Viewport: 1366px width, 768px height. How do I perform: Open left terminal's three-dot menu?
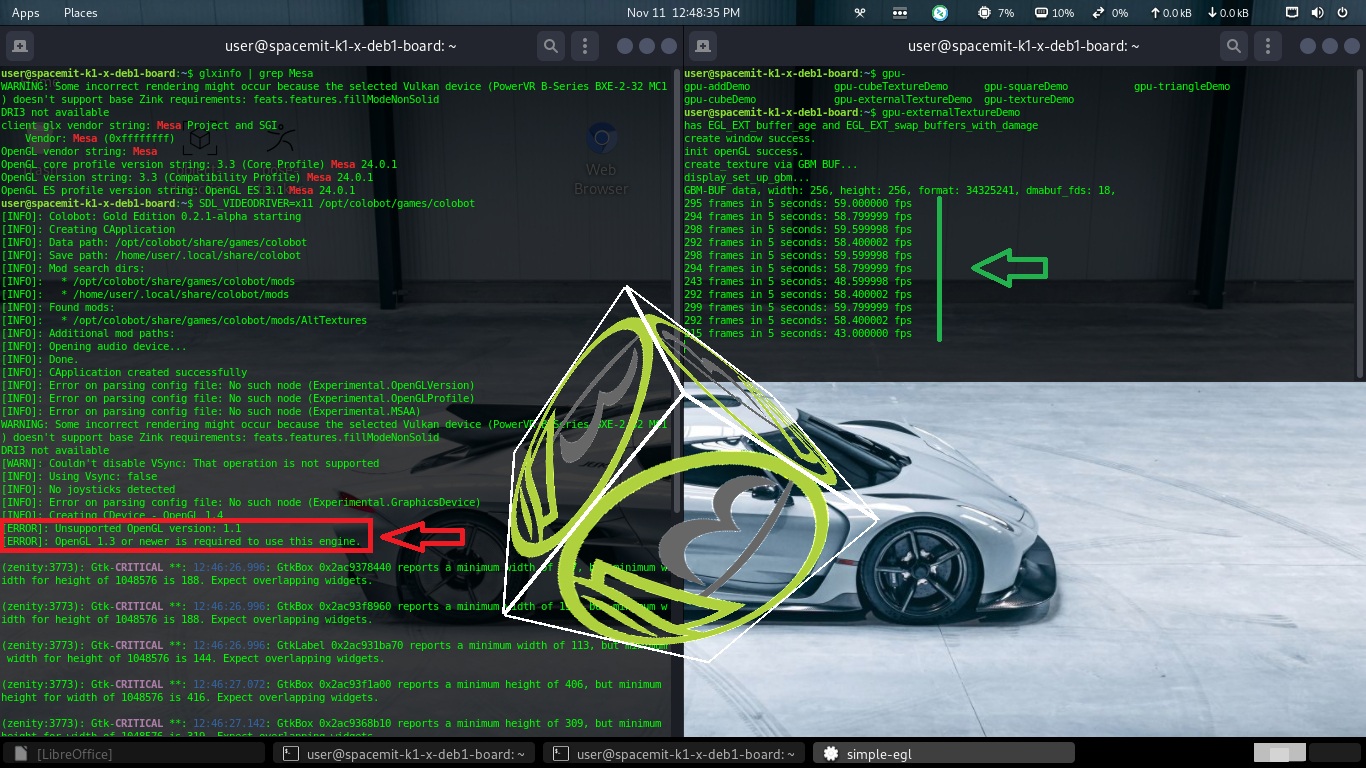[x=585, y=46]
